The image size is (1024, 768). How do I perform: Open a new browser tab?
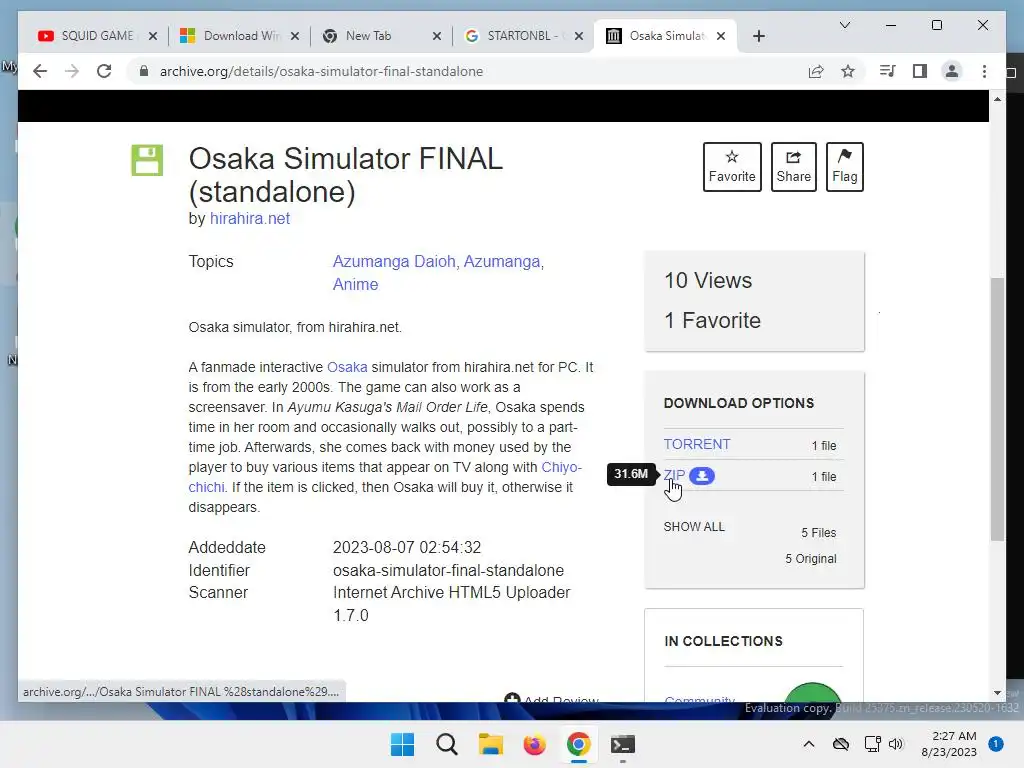click(758, 36)
